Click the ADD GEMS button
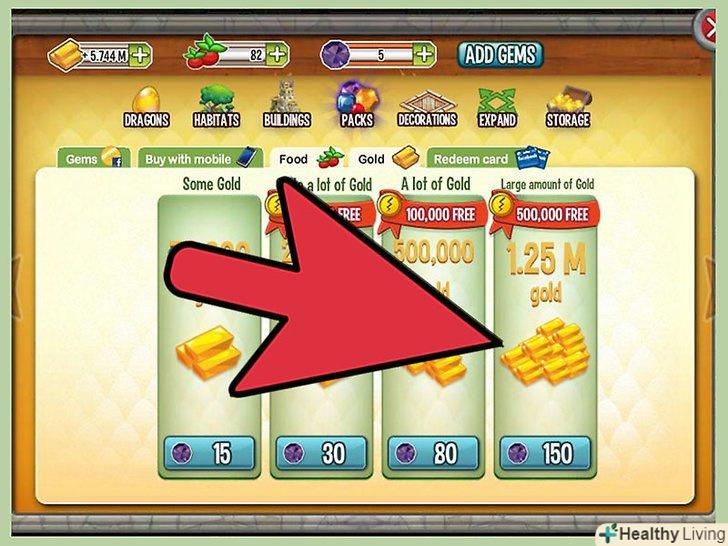 [500, 55]
